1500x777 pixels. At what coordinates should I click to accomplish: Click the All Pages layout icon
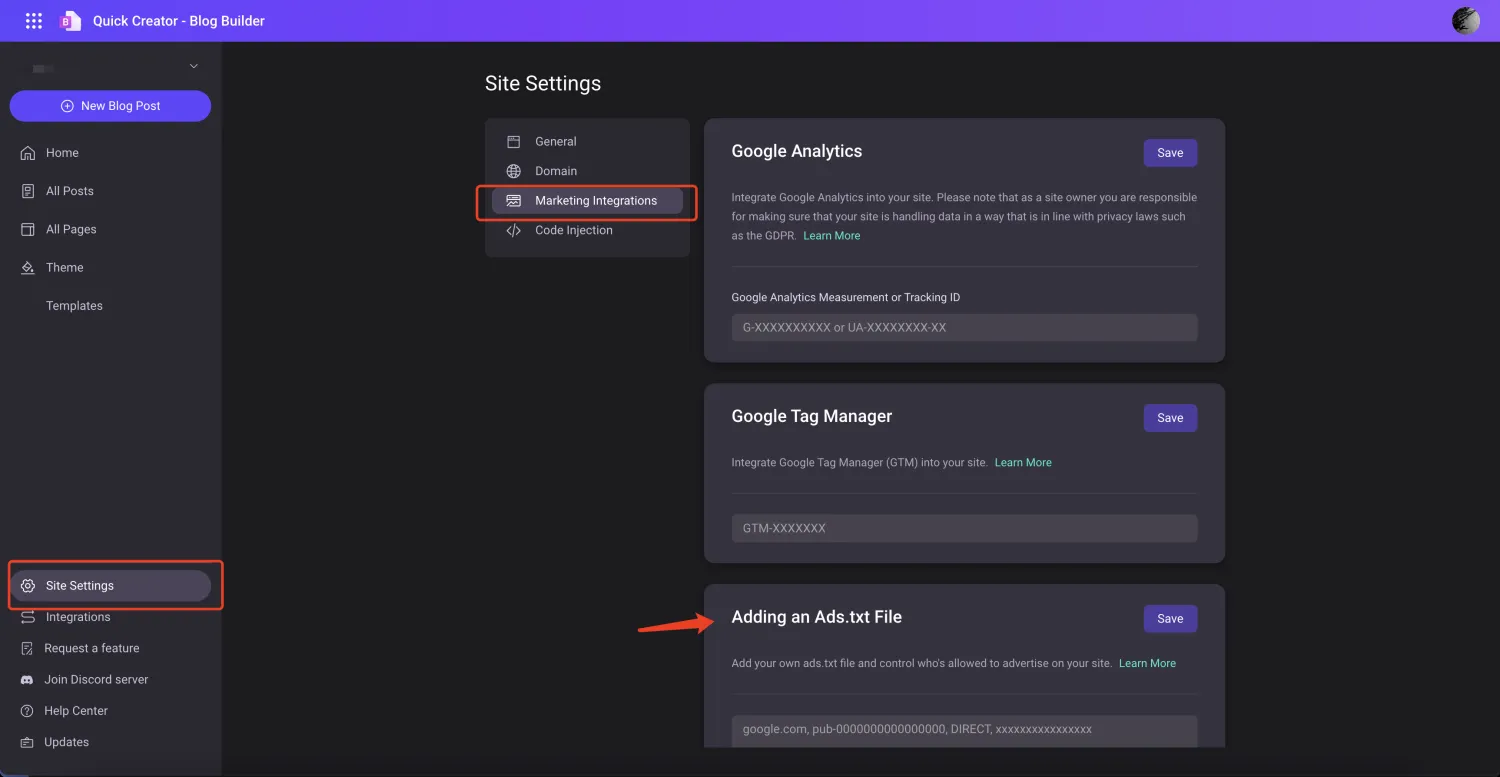pyautogui.click(x=28, y=229)
